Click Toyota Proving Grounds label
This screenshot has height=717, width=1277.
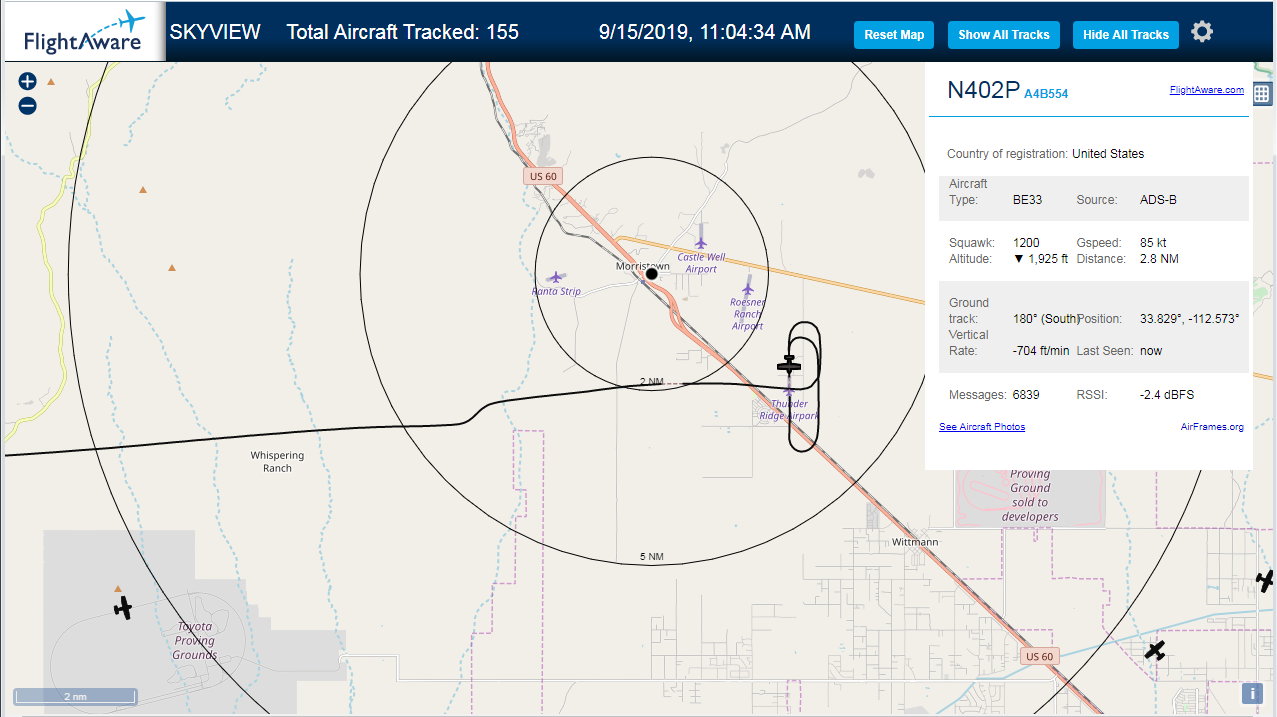coord(194,641)
